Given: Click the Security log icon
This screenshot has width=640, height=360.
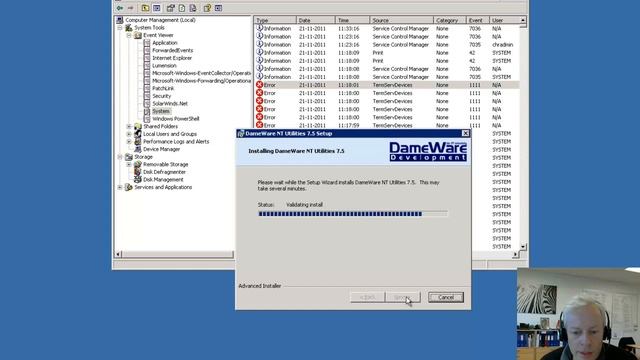Looking at the screenshot, I should pos(147,96).
